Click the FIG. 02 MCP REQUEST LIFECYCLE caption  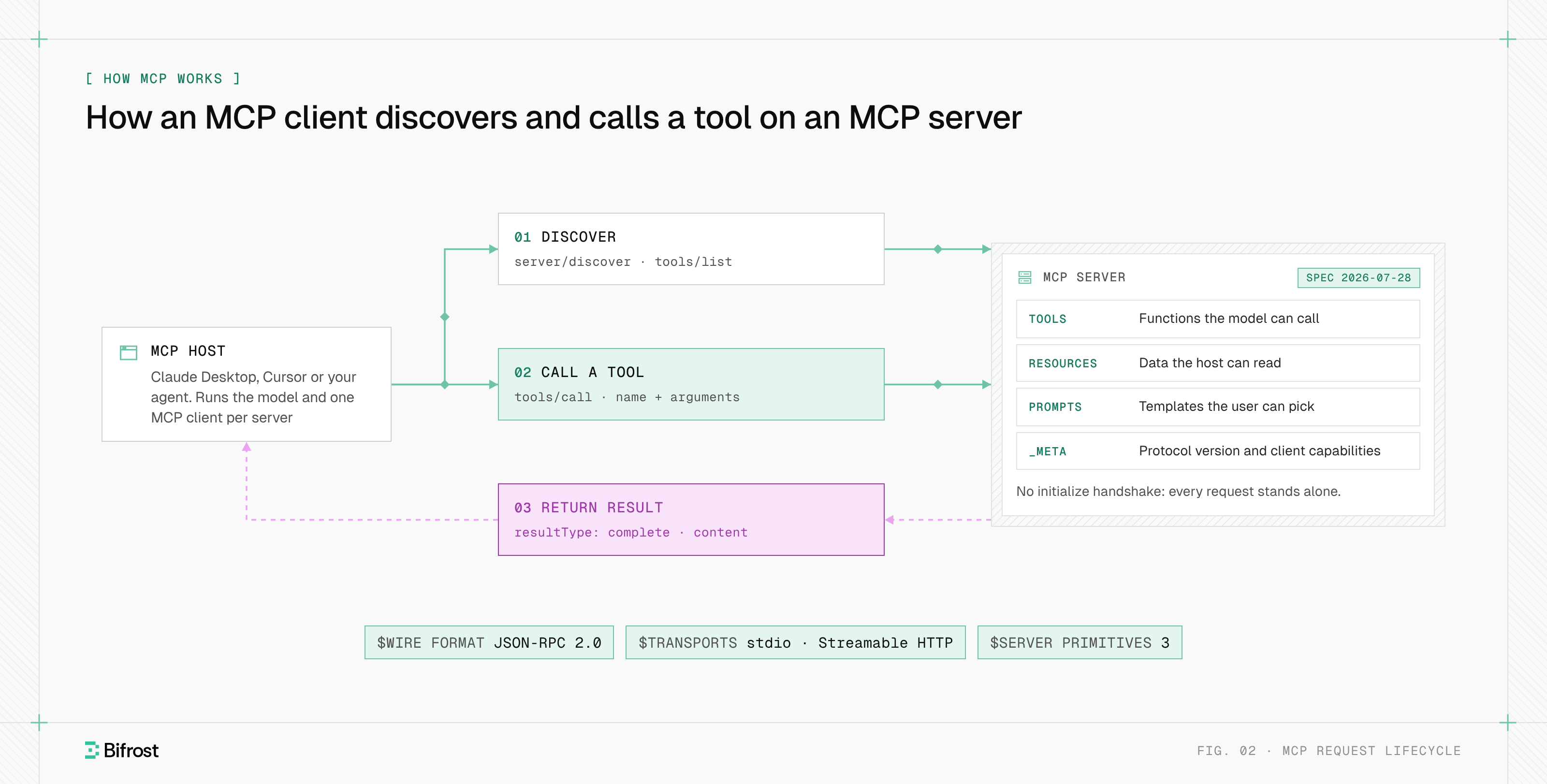point(1328,751)
